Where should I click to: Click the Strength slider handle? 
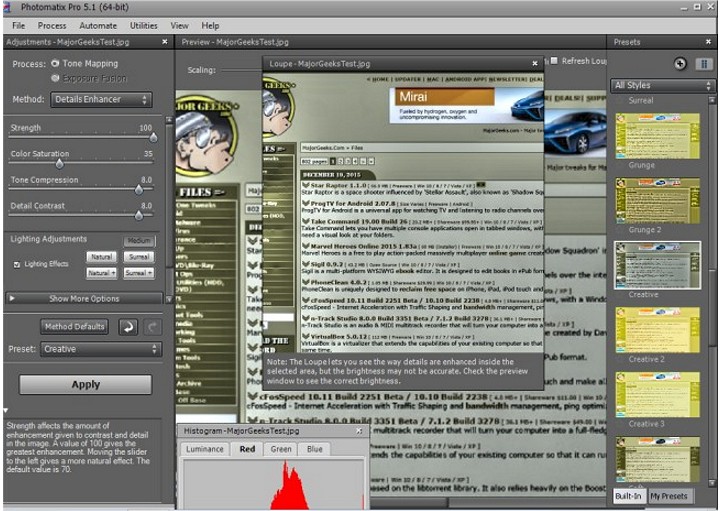coord(153,138)
